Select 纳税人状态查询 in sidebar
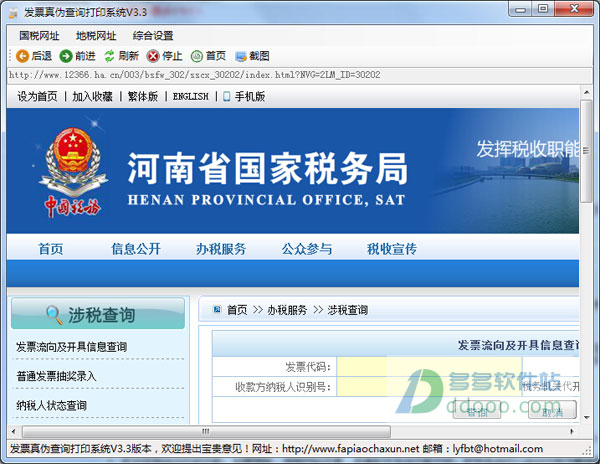Screen dimensions: 600x464 [x=51, y=405]
